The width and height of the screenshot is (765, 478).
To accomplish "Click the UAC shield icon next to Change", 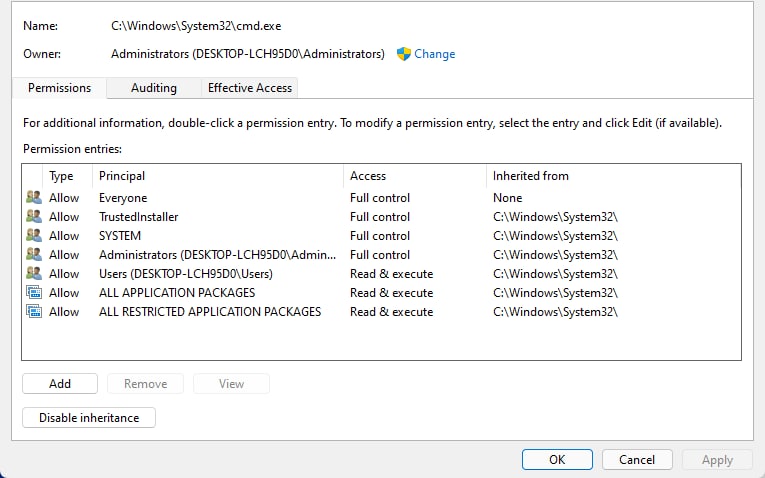I will click(x=403, y=54).
